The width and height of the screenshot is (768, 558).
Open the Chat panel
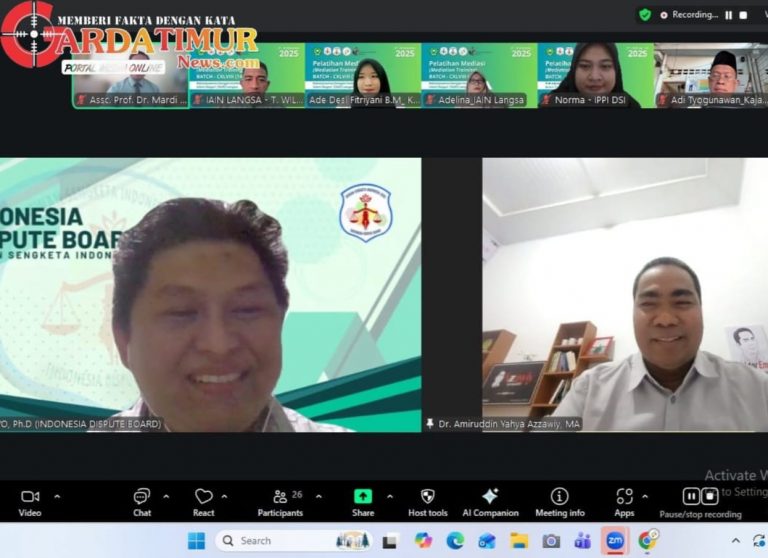(142, 497)
